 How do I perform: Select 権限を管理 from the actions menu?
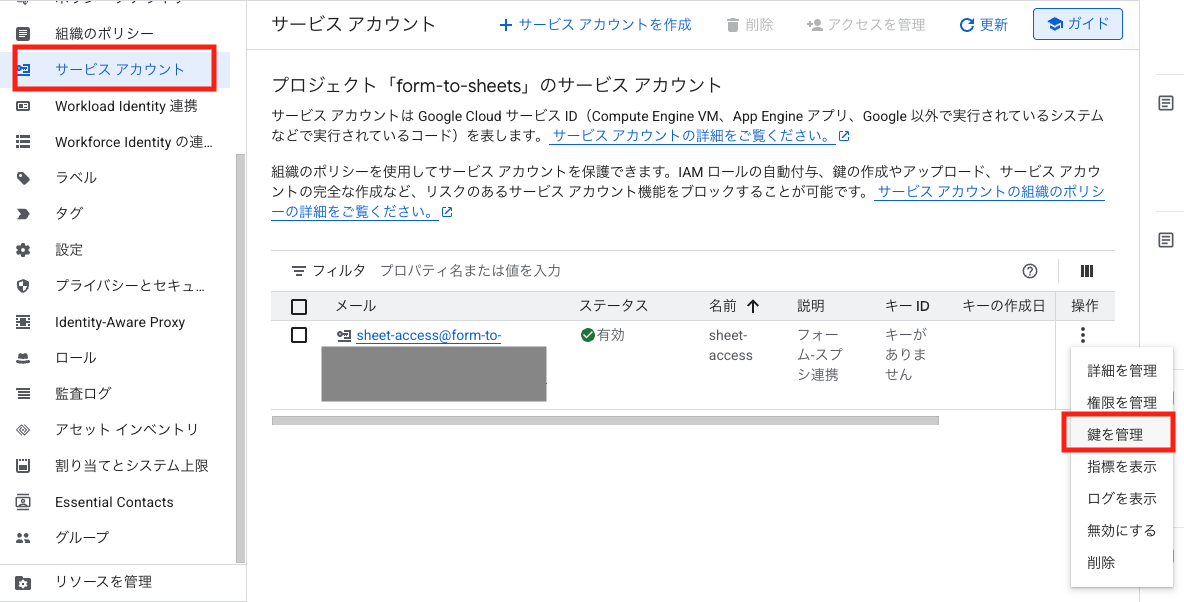[x=1121, y=403]
